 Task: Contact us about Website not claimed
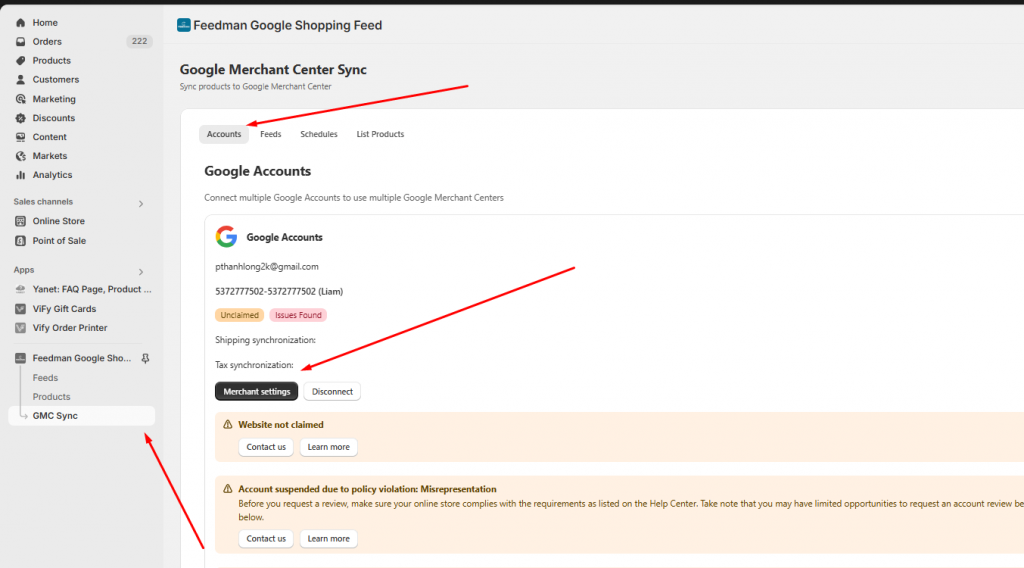click(266, 447)
